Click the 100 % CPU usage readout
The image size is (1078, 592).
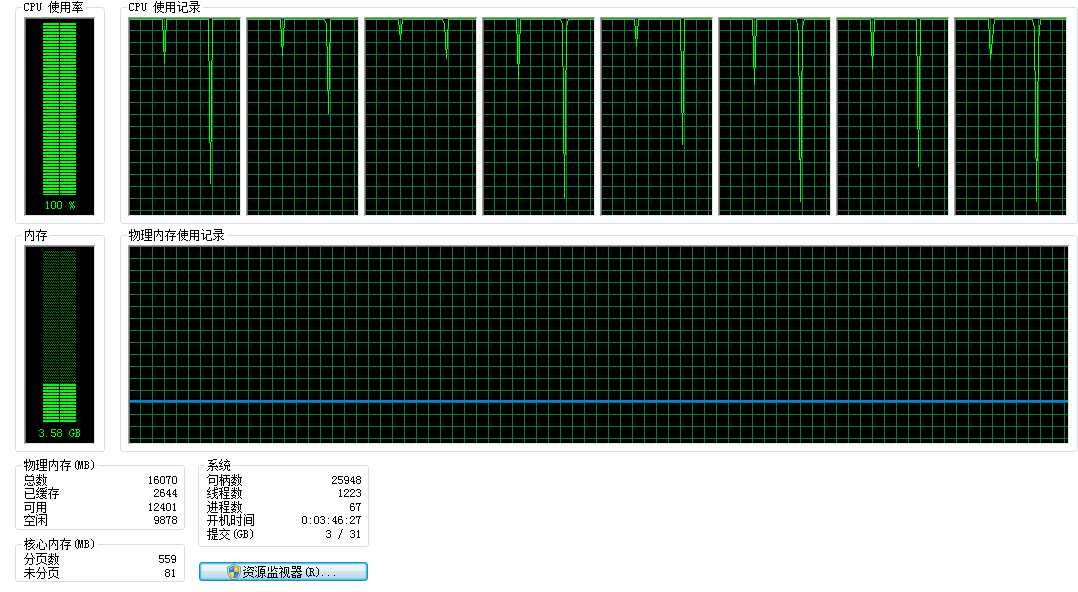click(x=60, y=206)
